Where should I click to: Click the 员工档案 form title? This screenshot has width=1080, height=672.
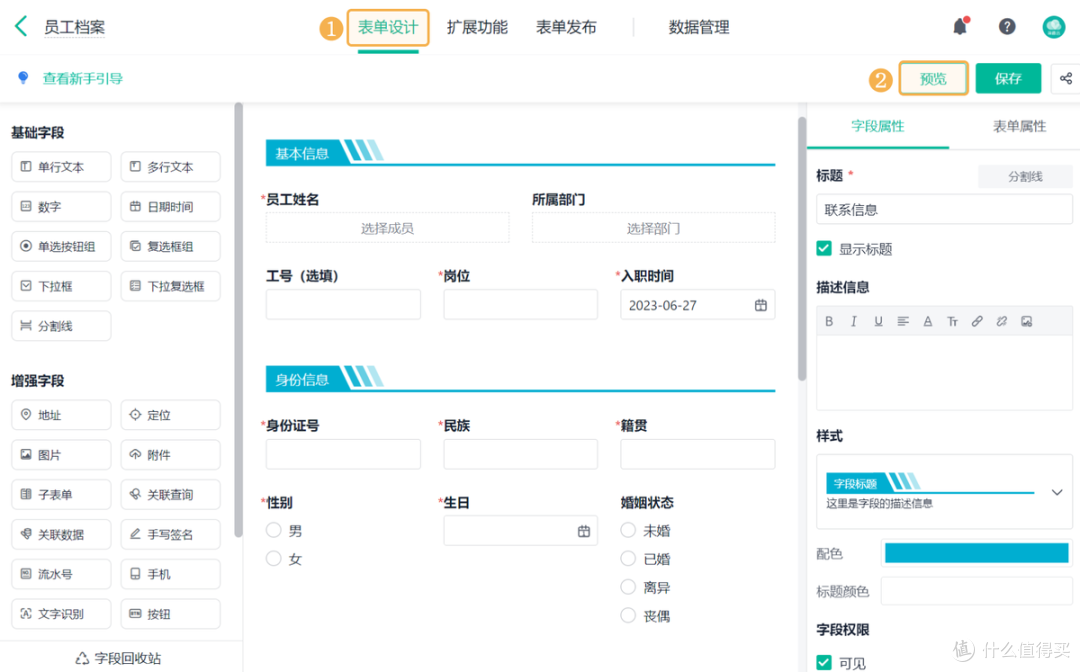coord(74,28)
